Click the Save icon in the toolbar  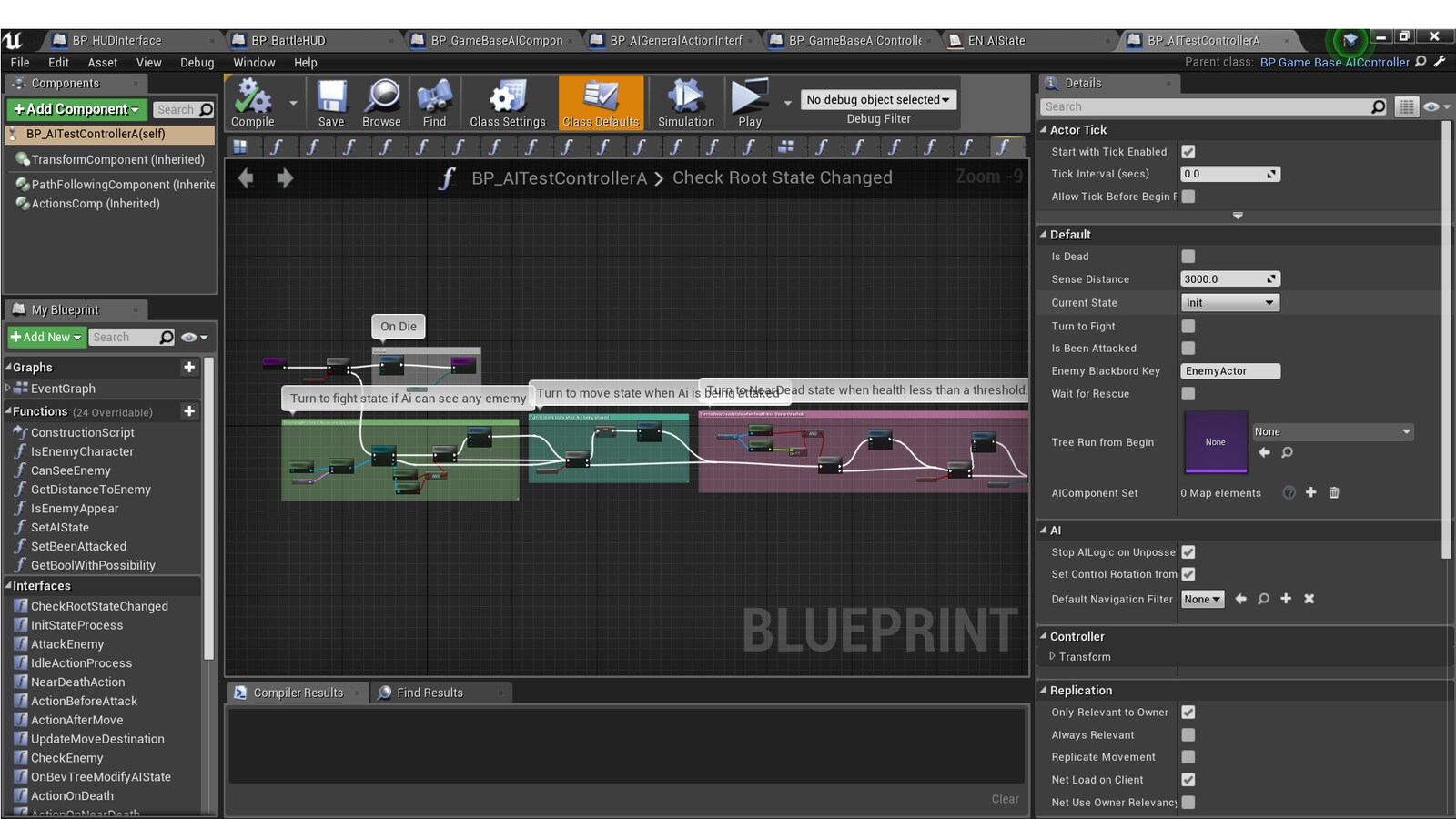[x=331, y=102]
